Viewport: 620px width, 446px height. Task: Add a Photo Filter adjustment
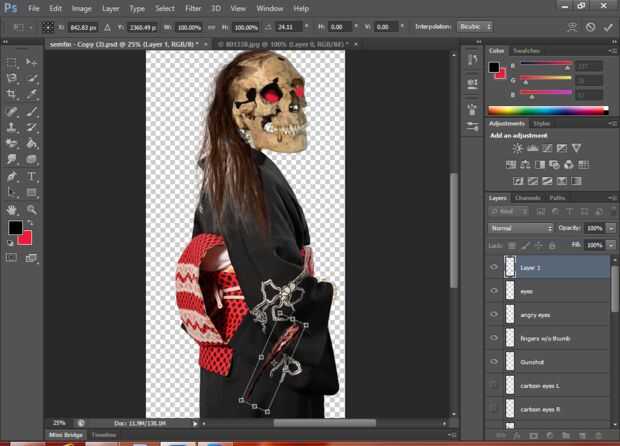point(554,165)
